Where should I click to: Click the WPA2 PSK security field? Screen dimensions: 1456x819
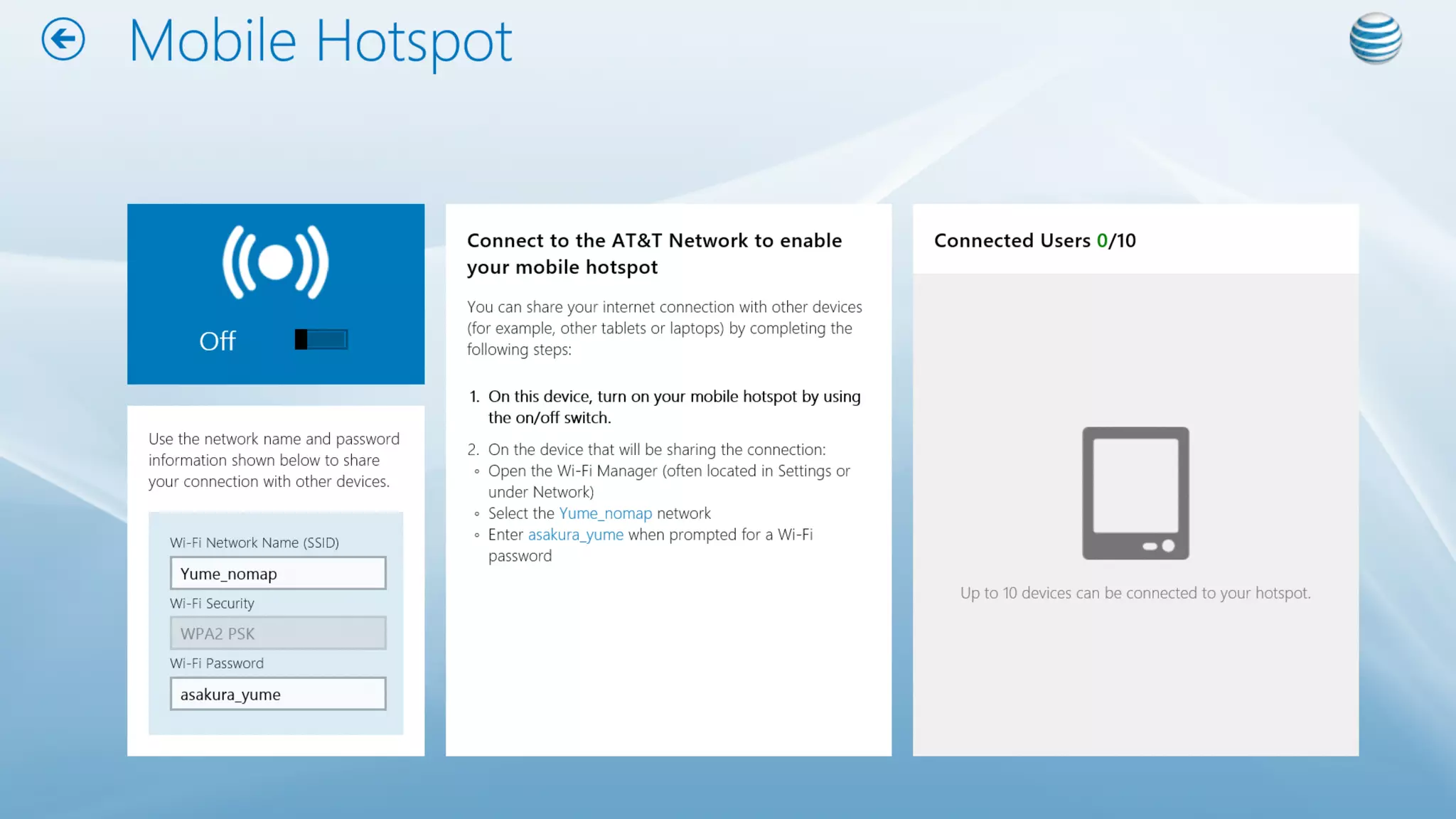(x=278, y=633)
